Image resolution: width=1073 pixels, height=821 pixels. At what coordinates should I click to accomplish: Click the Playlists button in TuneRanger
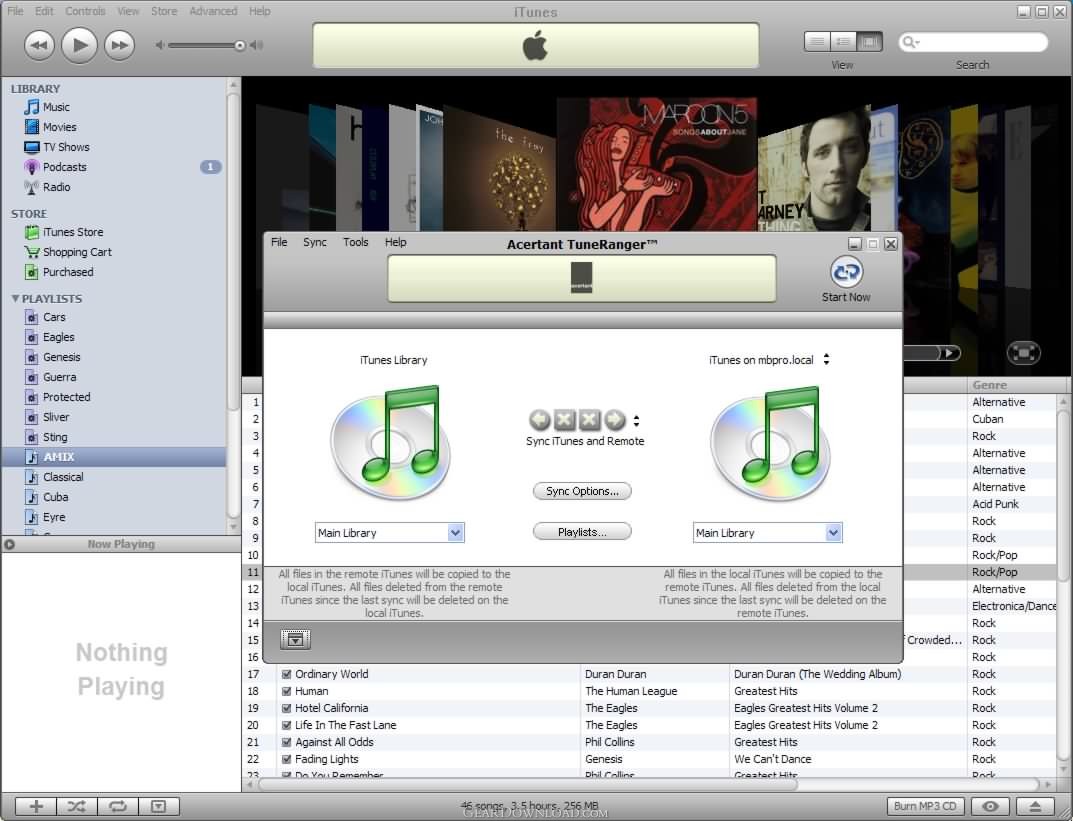(582, 532)
